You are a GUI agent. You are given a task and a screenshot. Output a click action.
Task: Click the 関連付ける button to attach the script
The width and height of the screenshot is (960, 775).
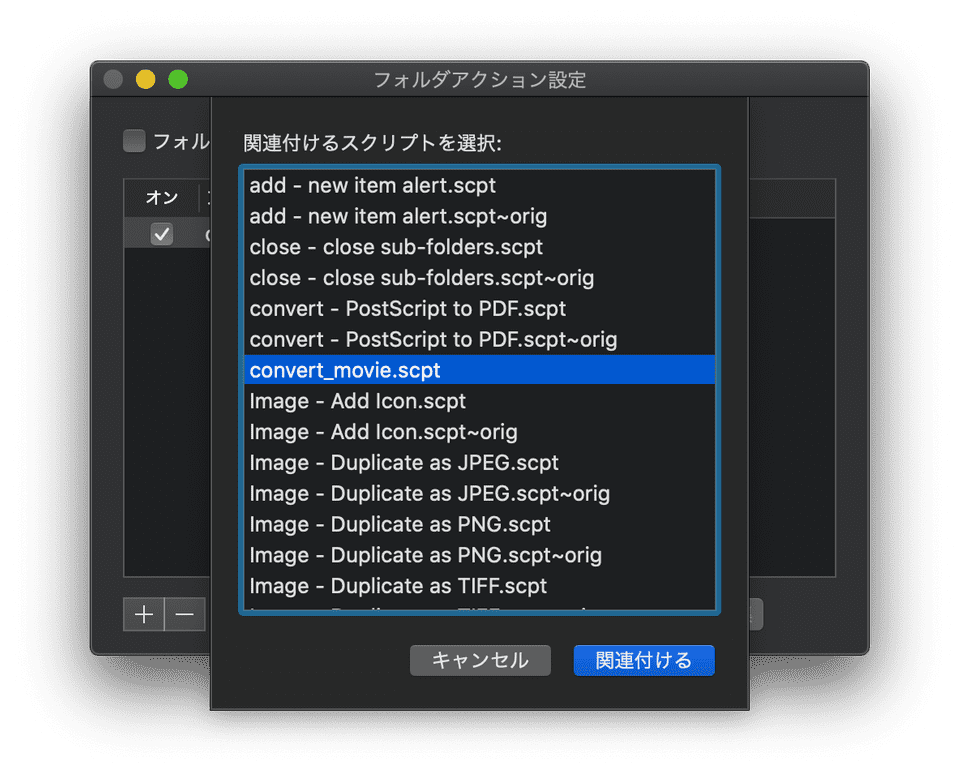click(x=643, y=660)
